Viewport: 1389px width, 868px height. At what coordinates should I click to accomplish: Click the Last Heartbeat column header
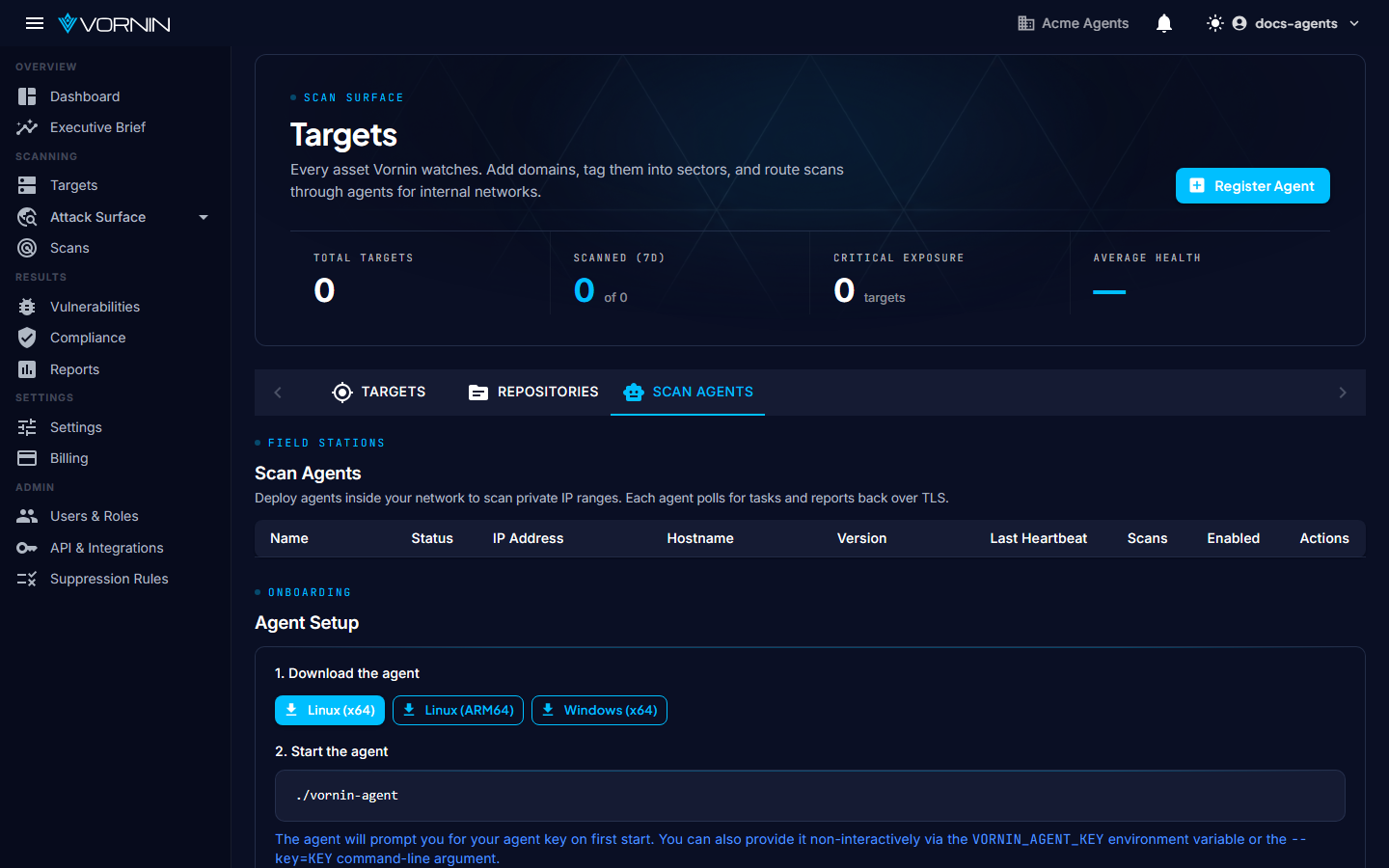coord(1038,538)
